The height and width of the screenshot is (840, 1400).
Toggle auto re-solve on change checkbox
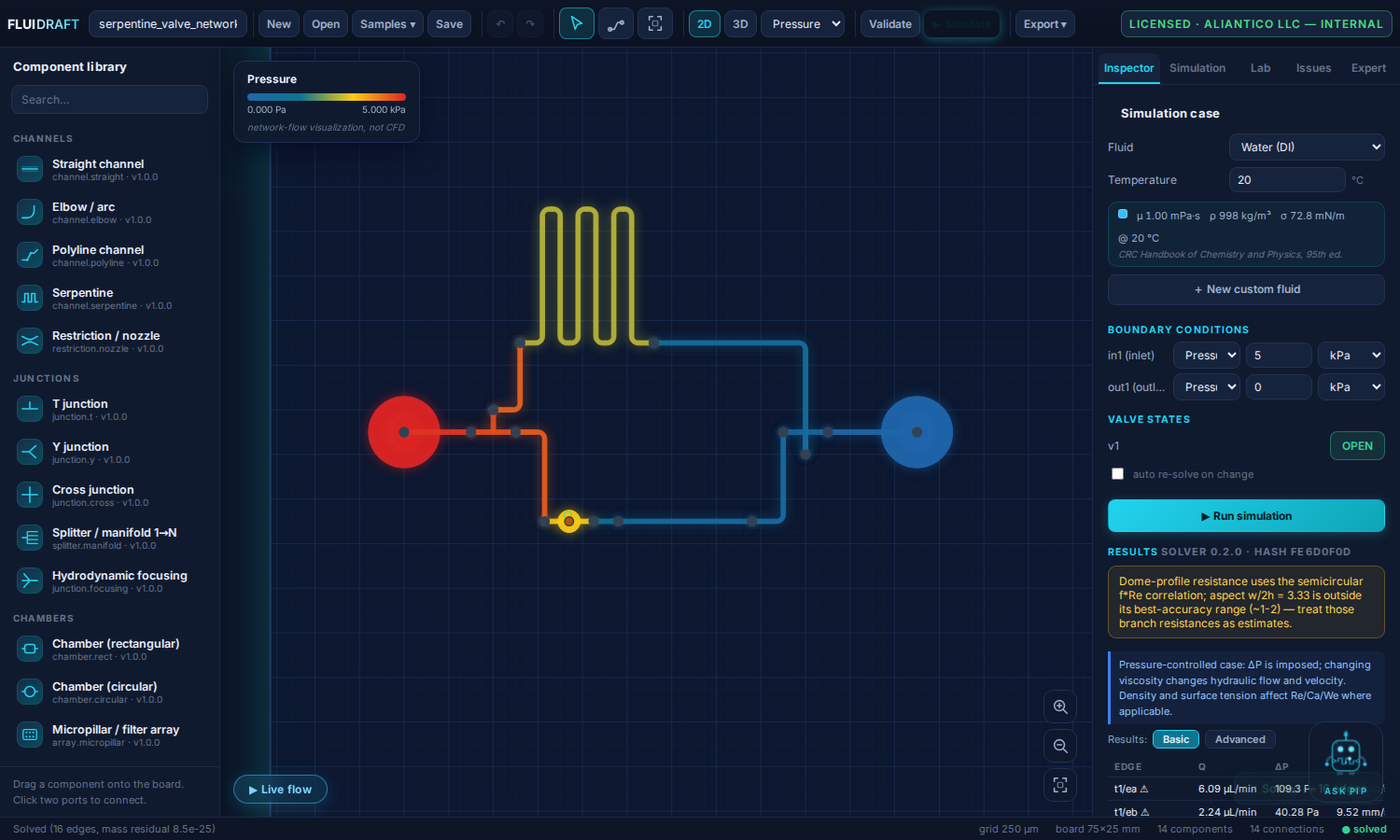pyautogui.click(x=1117, y=474)
